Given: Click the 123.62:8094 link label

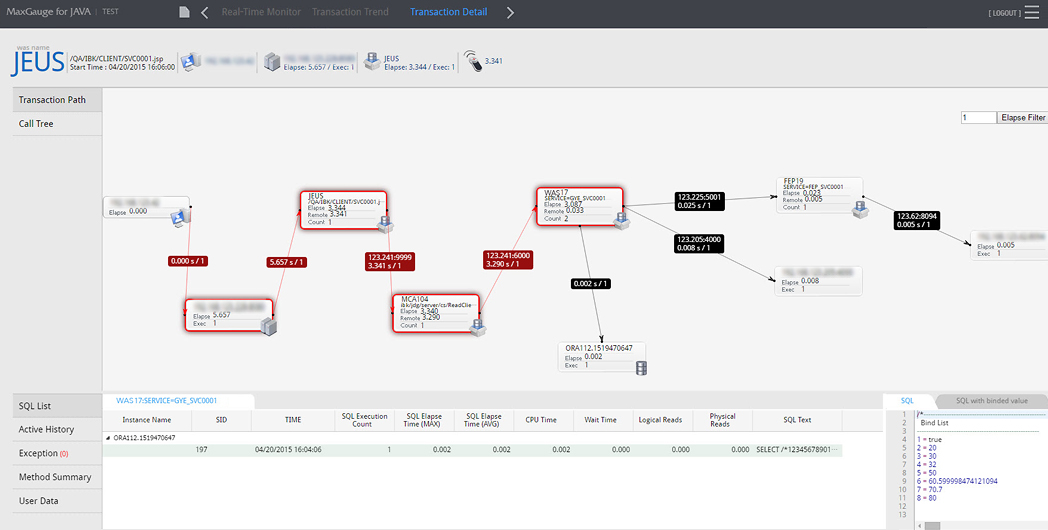Looking at the screenshot, I should [917, 220].
